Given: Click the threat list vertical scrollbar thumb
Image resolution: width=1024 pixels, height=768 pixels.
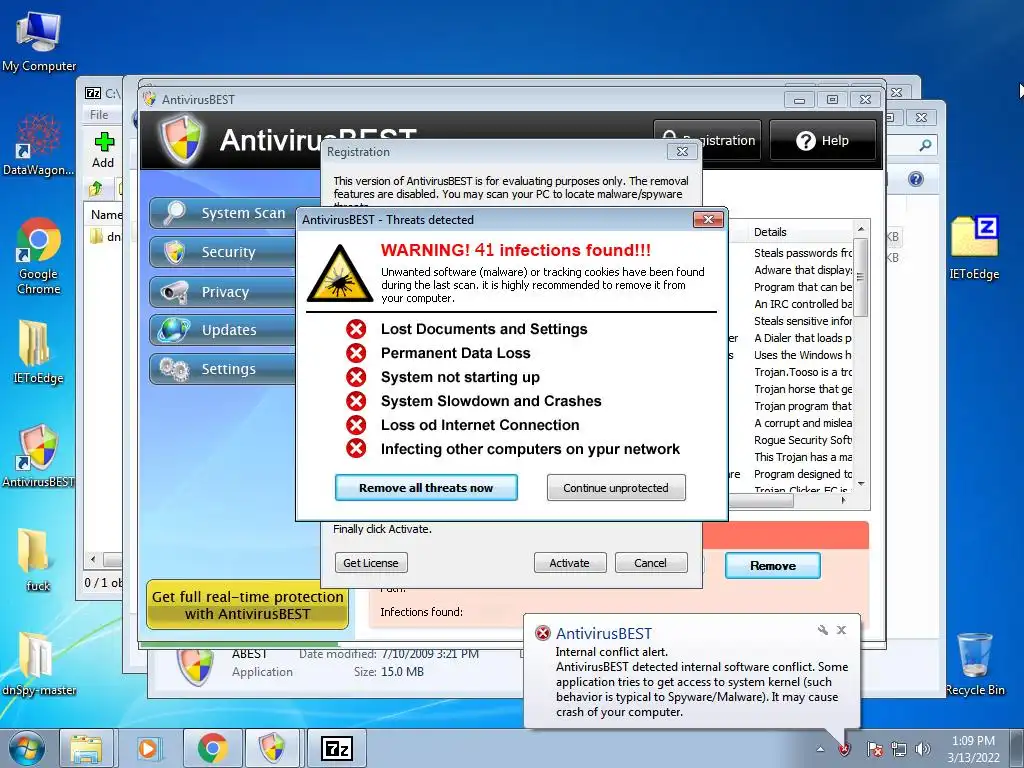Looking at the screenshot, I should pyautogui.click(x=861, y=277).
